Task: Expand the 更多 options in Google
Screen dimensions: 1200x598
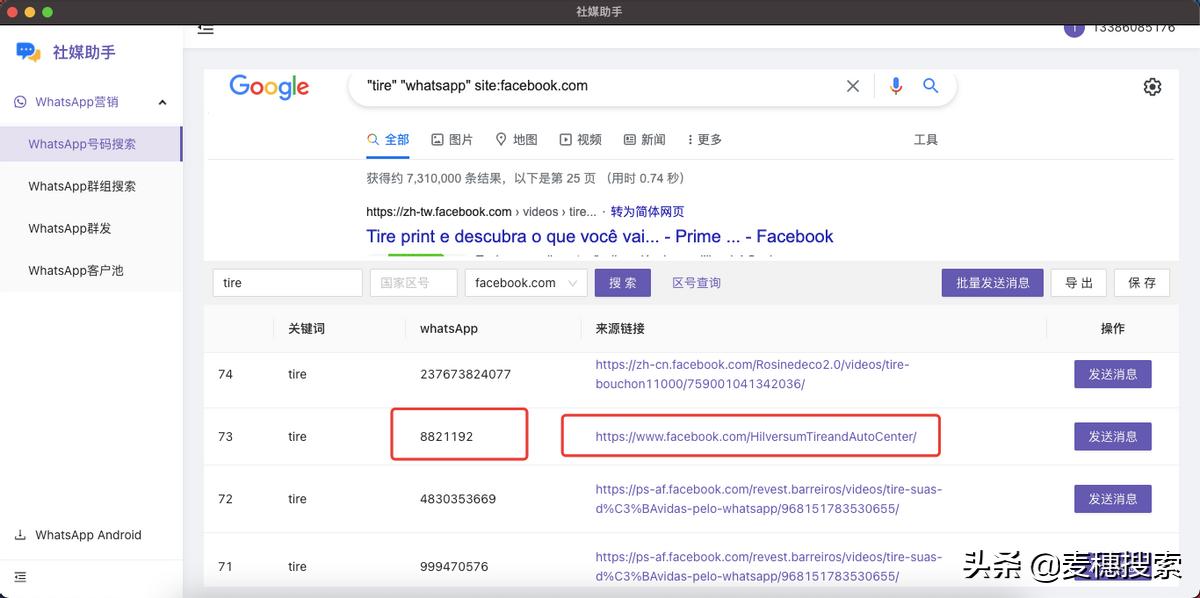Action: [703, 140]
